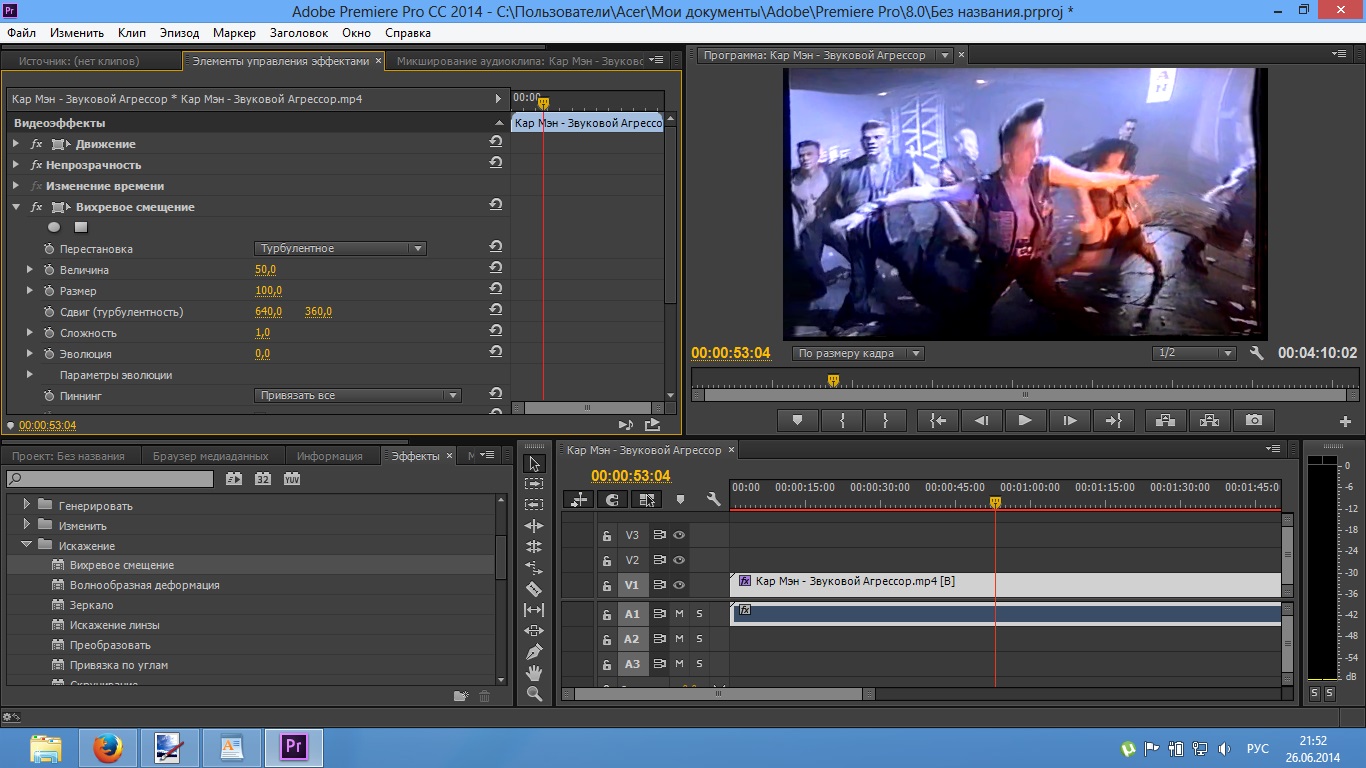The image size is (1366, 768).
Task: Select the Slip tool
Action: pyautogui.click(x=534, y=610)
